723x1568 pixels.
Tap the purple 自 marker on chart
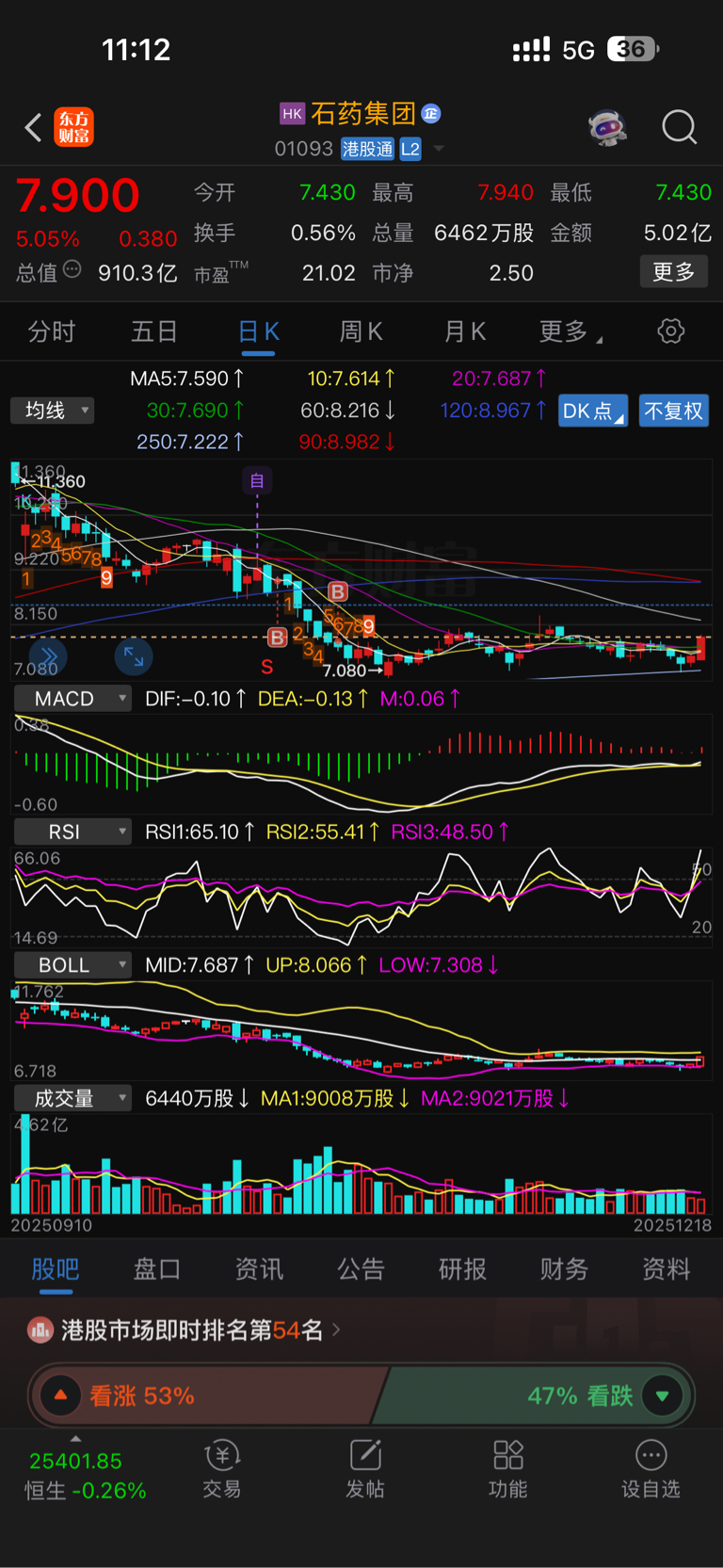click(x=257, y=480)
